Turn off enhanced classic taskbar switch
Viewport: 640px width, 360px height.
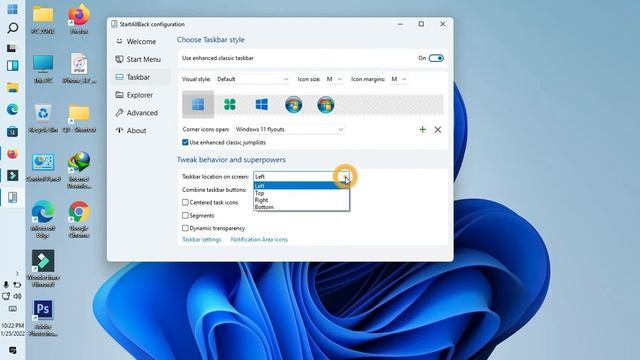tap(436, 58)
